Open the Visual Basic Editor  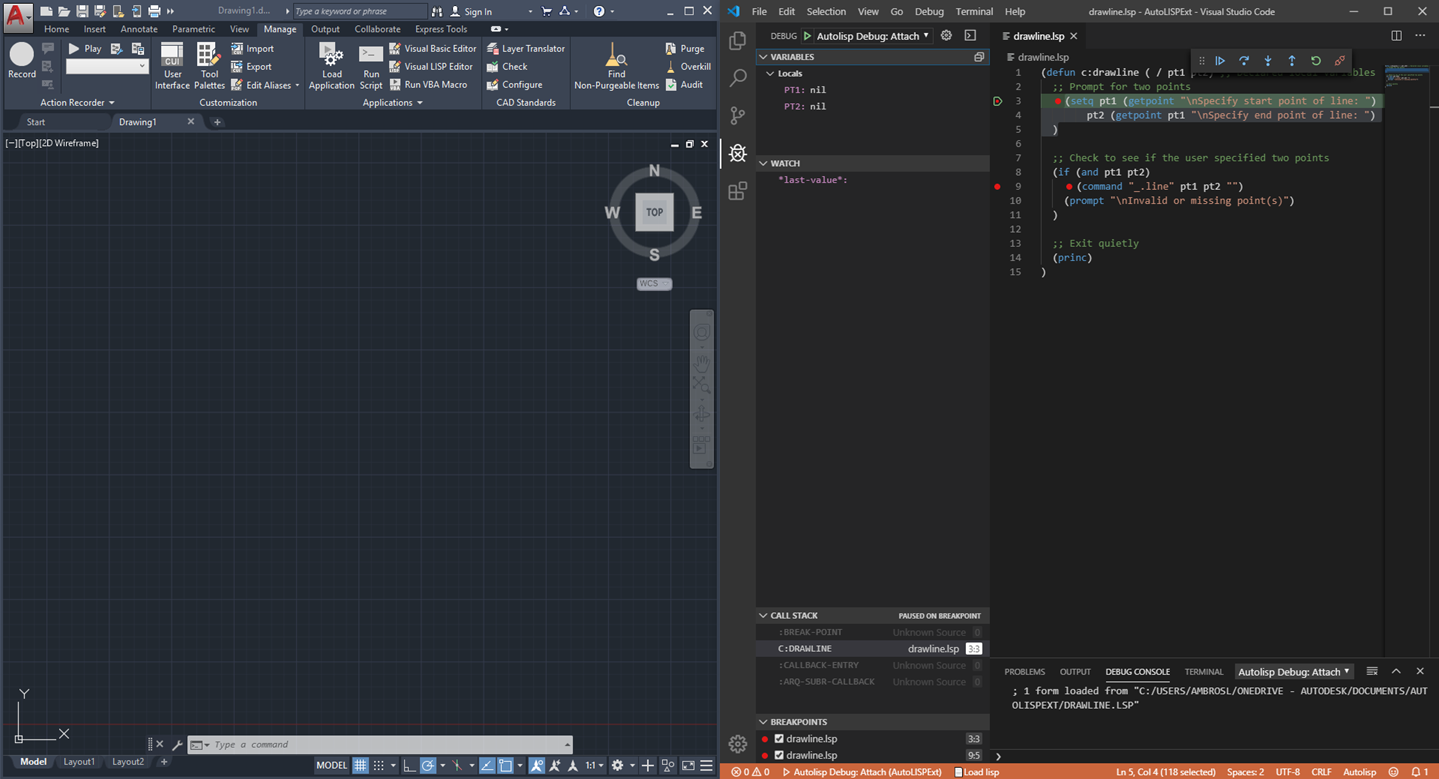pos(433,48)
